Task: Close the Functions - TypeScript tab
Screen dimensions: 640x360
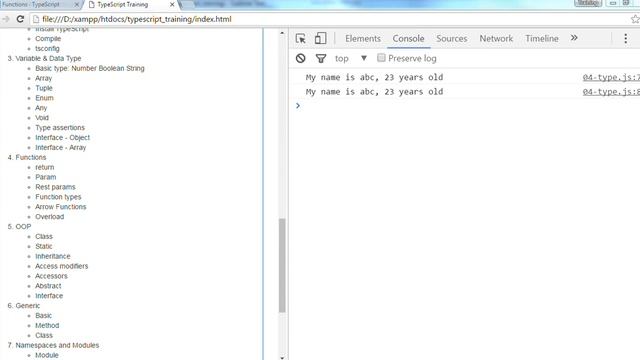Action: 76,4
